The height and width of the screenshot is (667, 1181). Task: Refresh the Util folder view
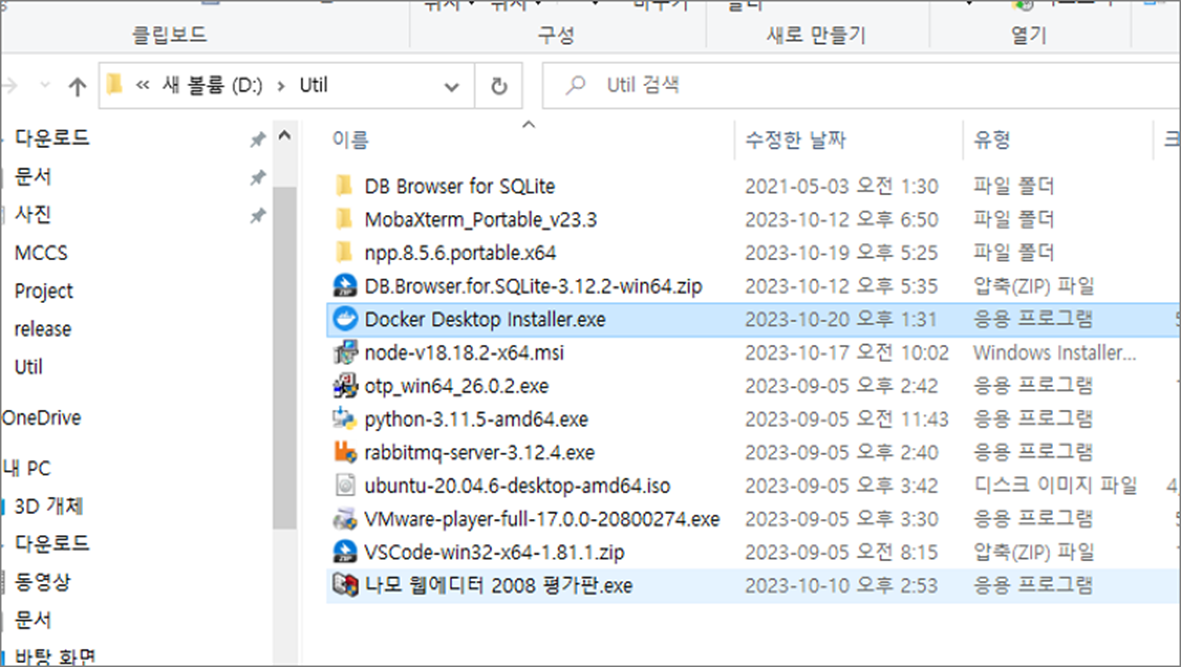point(499,87)
